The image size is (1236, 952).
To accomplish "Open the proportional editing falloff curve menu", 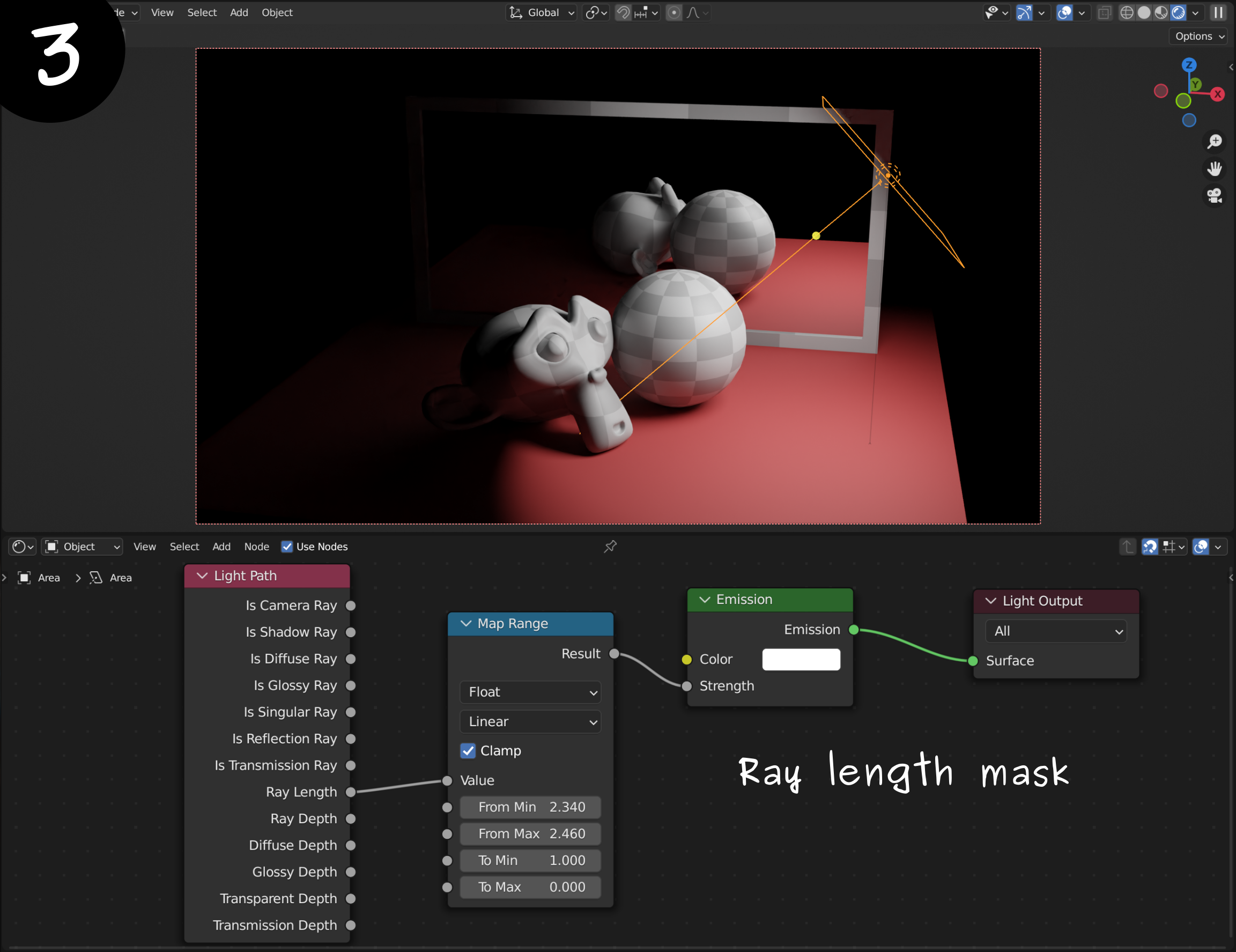I will click(x=697, y=12).
